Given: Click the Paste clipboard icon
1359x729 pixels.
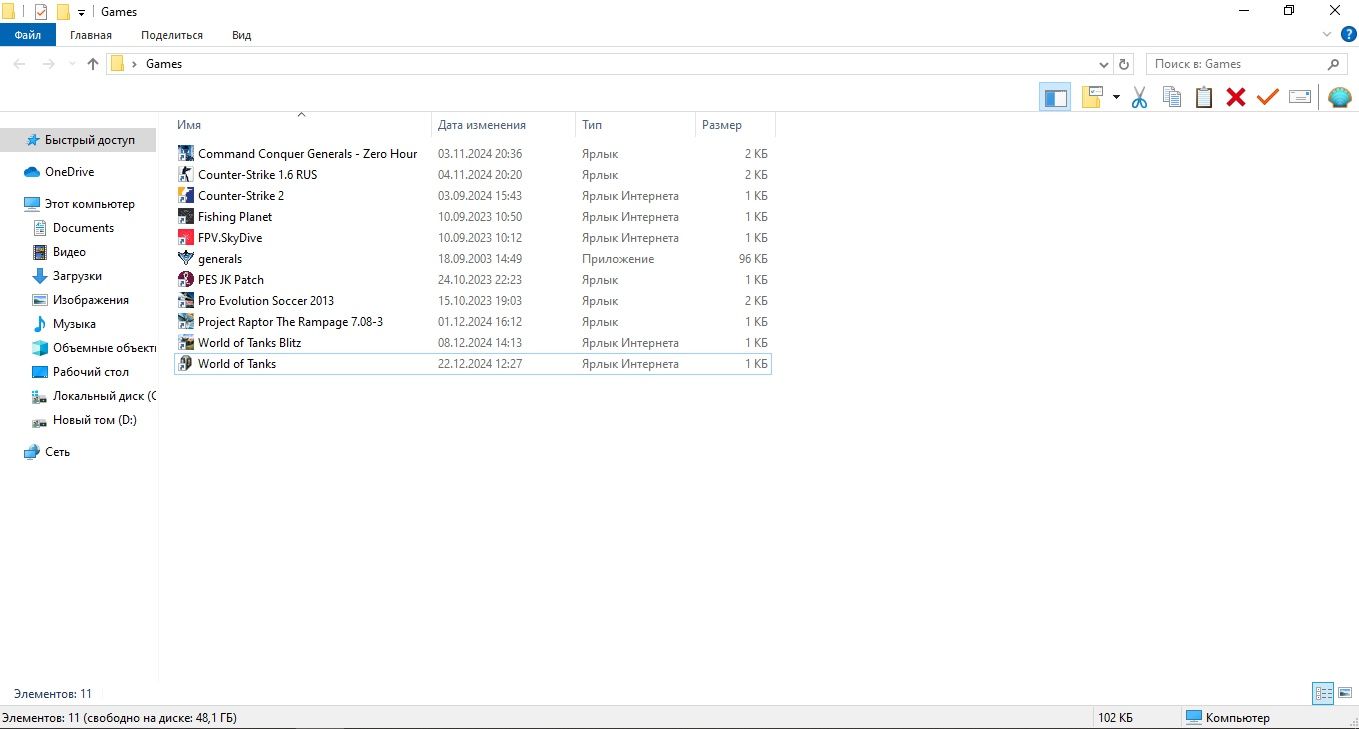Looking at the screenshot, I should click(x=1204, y=97).
